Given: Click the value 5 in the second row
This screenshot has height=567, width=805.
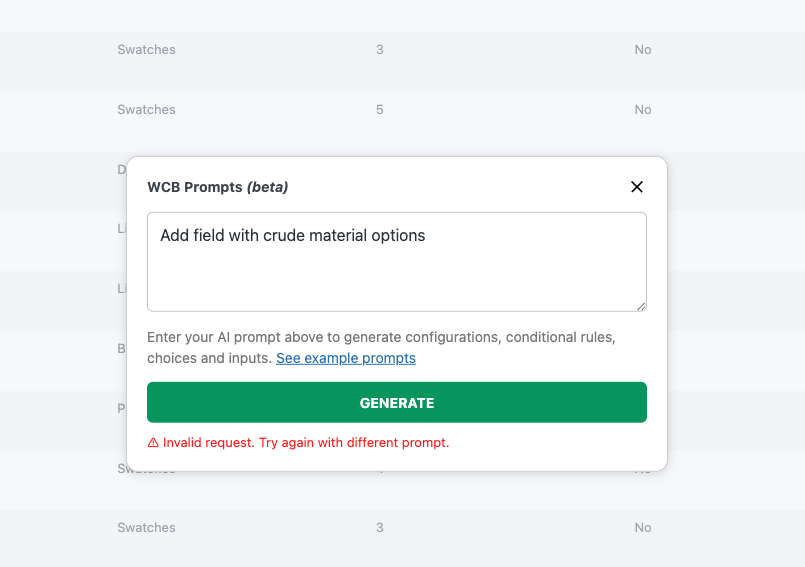Looking at the screenshot, I should click(x=380, y=110).
